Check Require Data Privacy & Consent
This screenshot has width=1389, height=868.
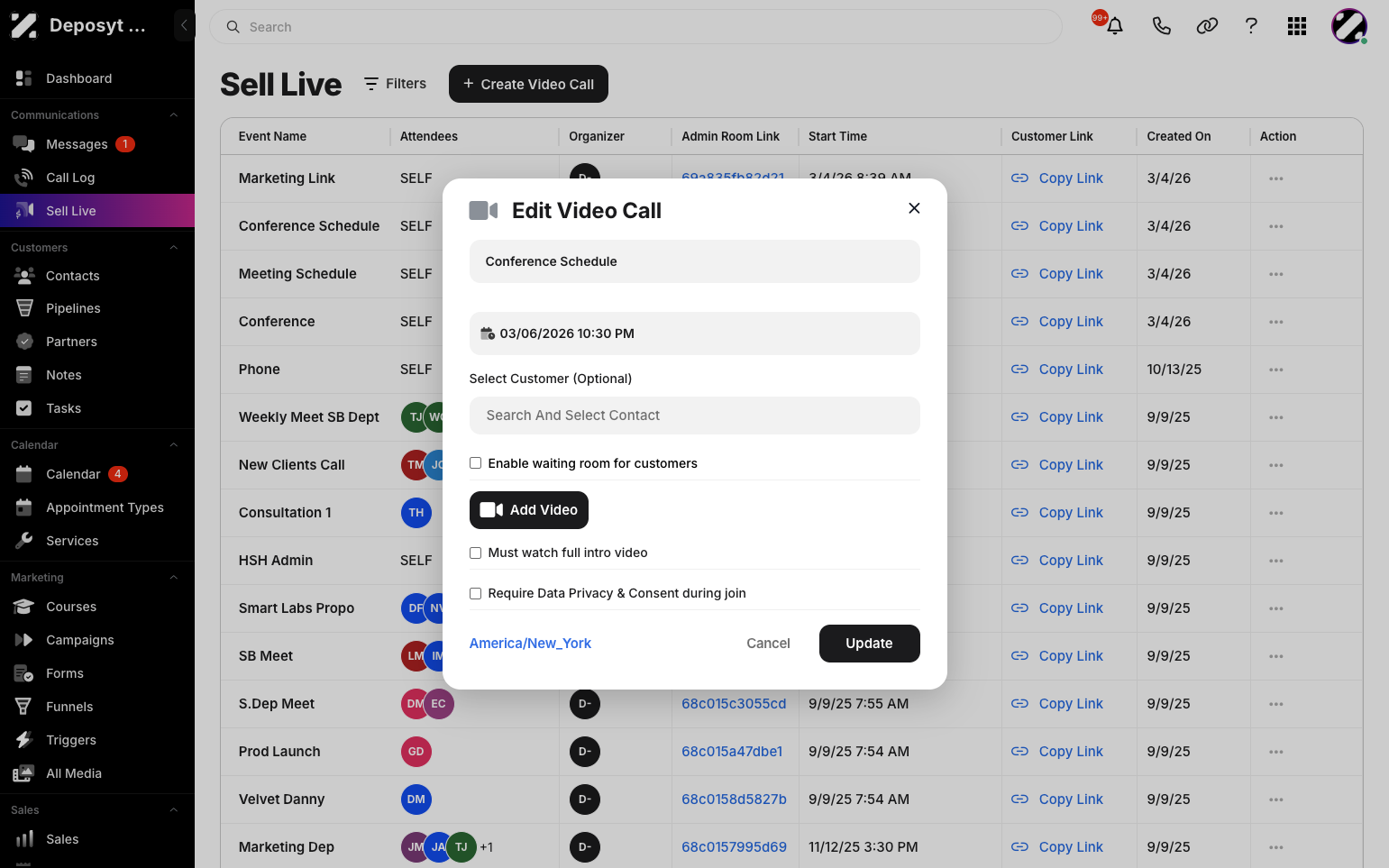click(x=475, y=593)
